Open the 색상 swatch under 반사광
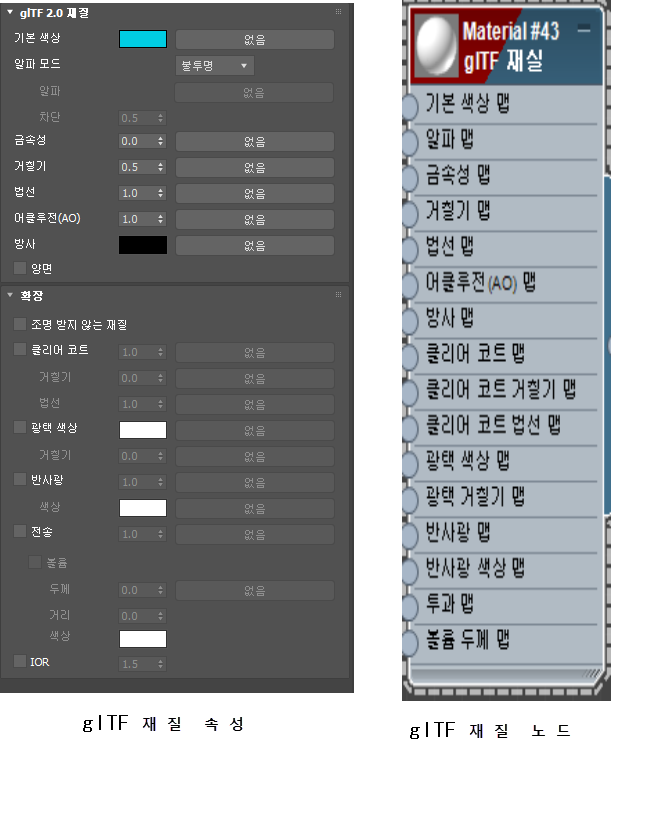The image size is (655, 835). [x=143, y=507]
